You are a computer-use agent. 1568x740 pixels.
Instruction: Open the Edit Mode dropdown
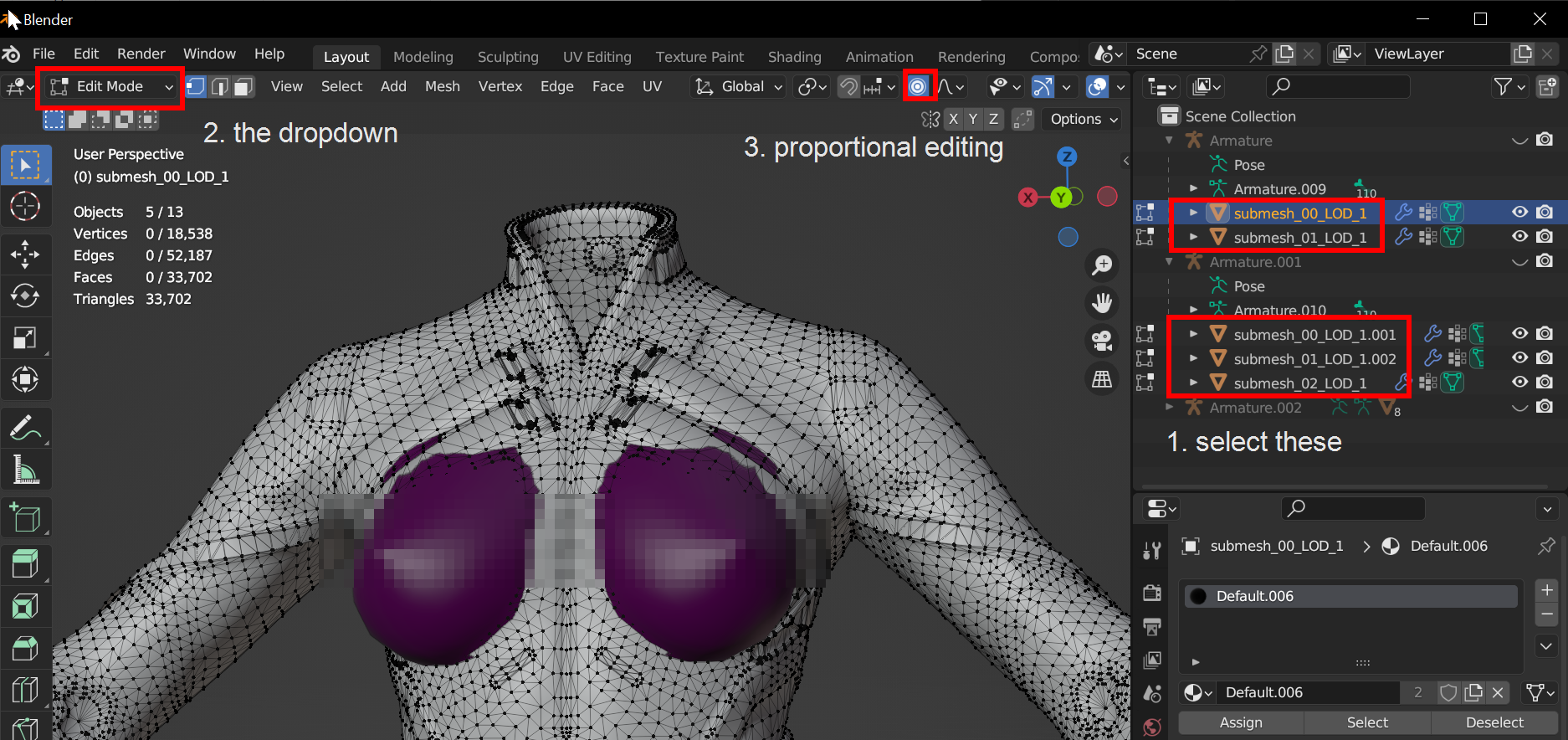(x=111, y=86)
